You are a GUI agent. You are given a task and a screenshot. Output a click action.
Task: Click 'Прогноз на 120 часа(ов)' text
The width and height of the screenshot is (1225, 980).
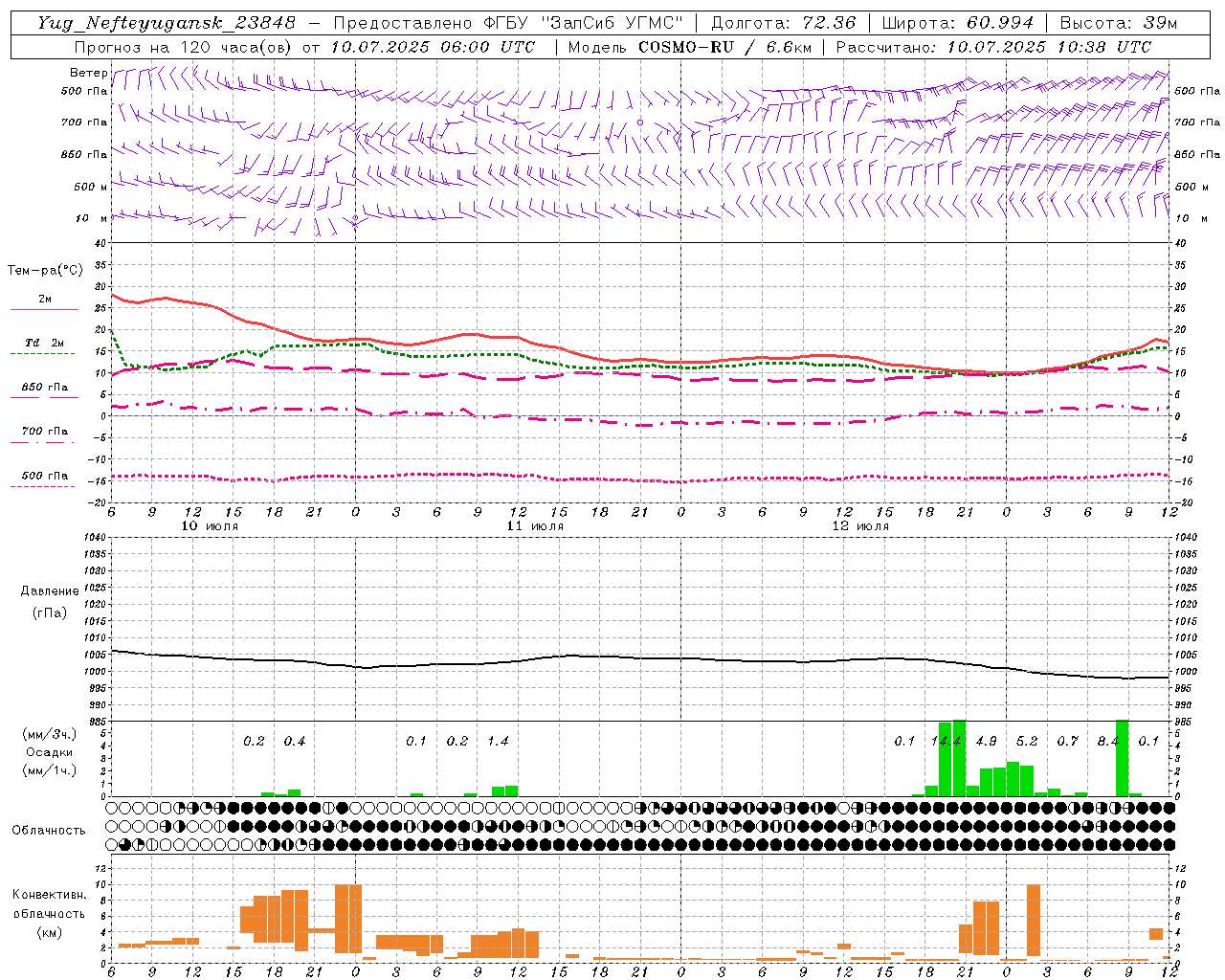pos(184,47)
